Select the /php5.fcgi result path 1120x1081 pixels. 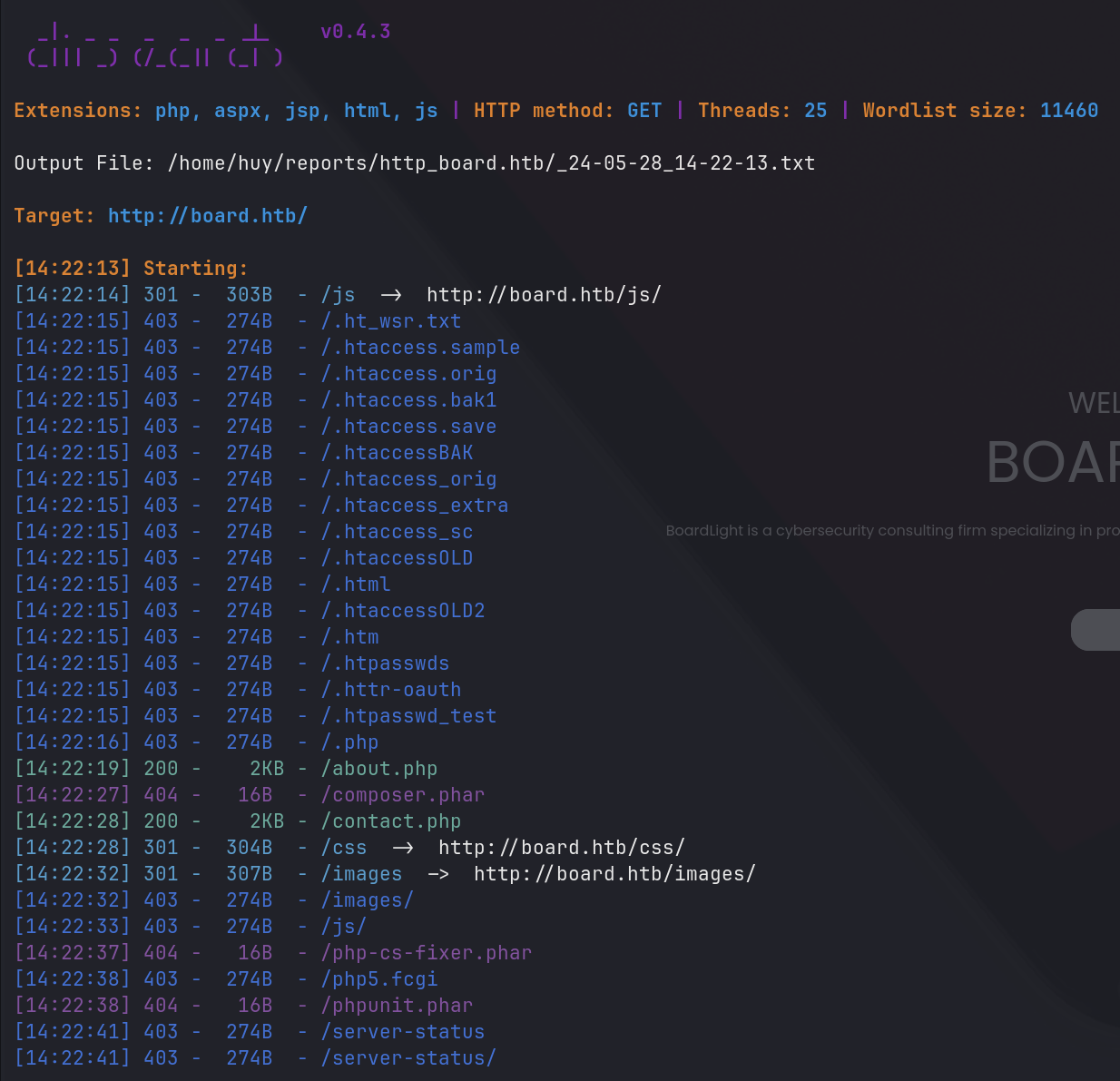pyautogui.click(x=379, y=979)
